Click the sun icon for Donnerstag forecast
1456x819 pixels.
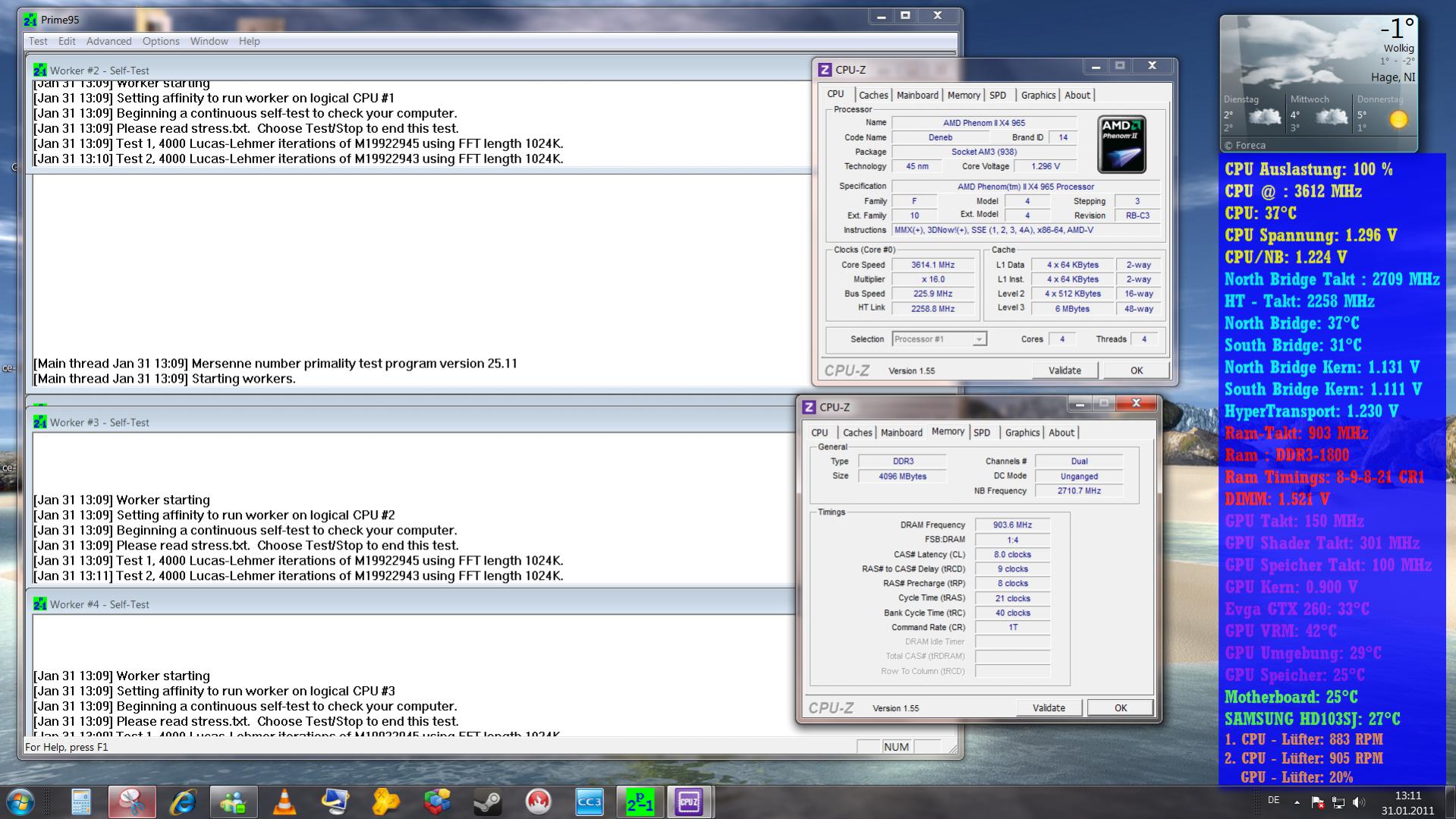pyautogui.click(x=1398, y=119)
